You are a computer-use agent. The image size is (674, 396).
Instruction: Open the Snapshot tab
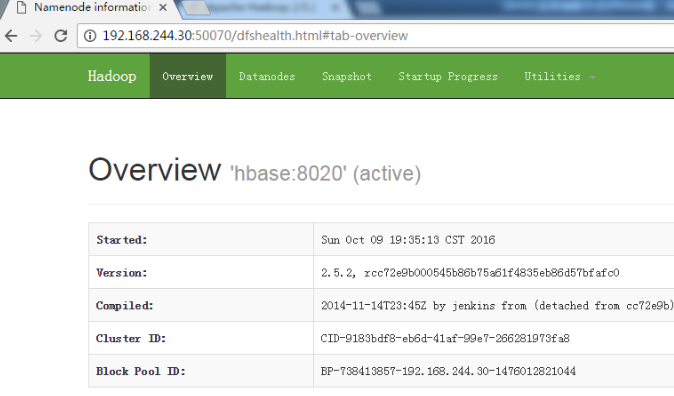point(347,76)
